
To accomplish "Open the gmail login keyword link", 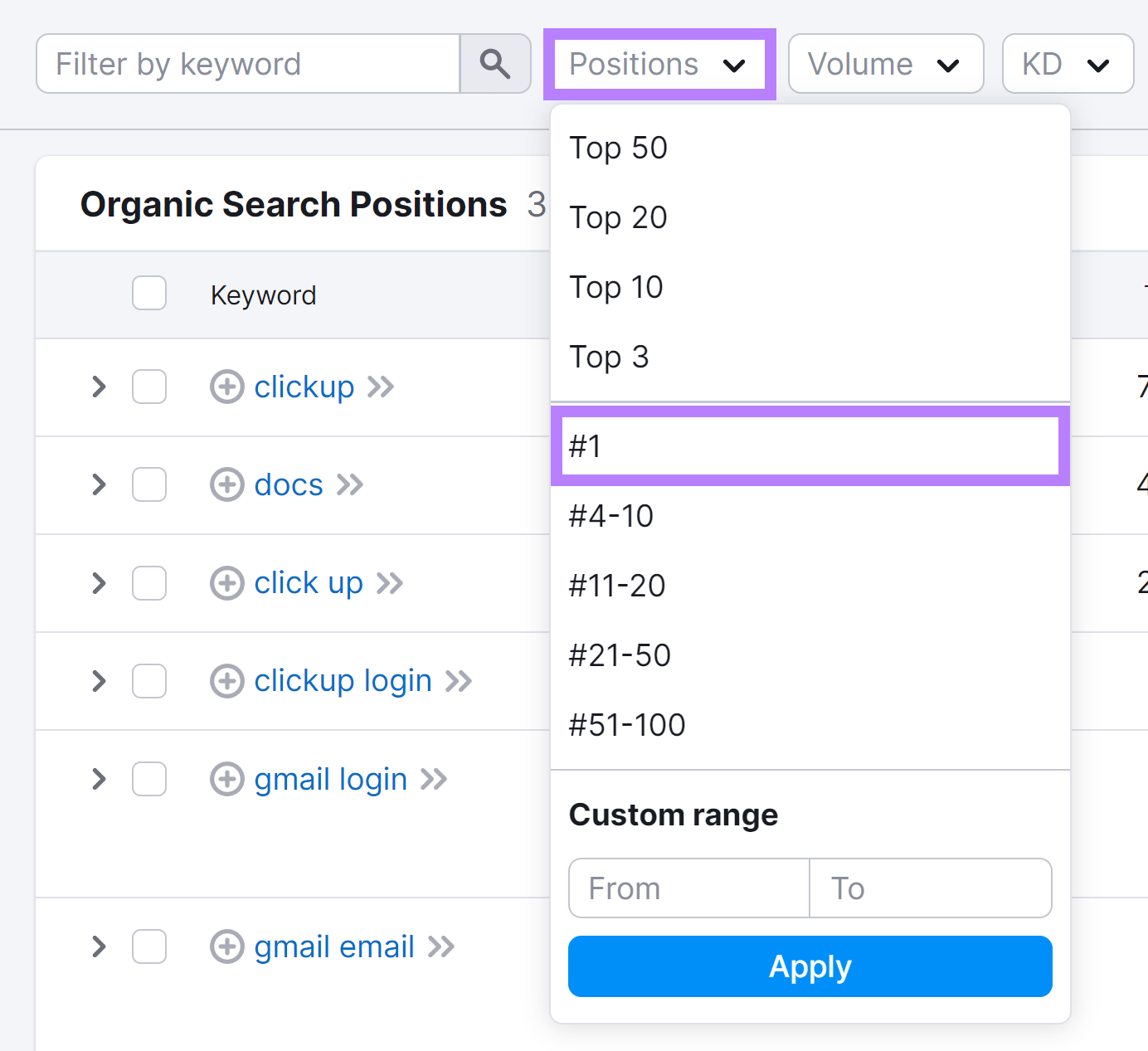I will 329,779.
